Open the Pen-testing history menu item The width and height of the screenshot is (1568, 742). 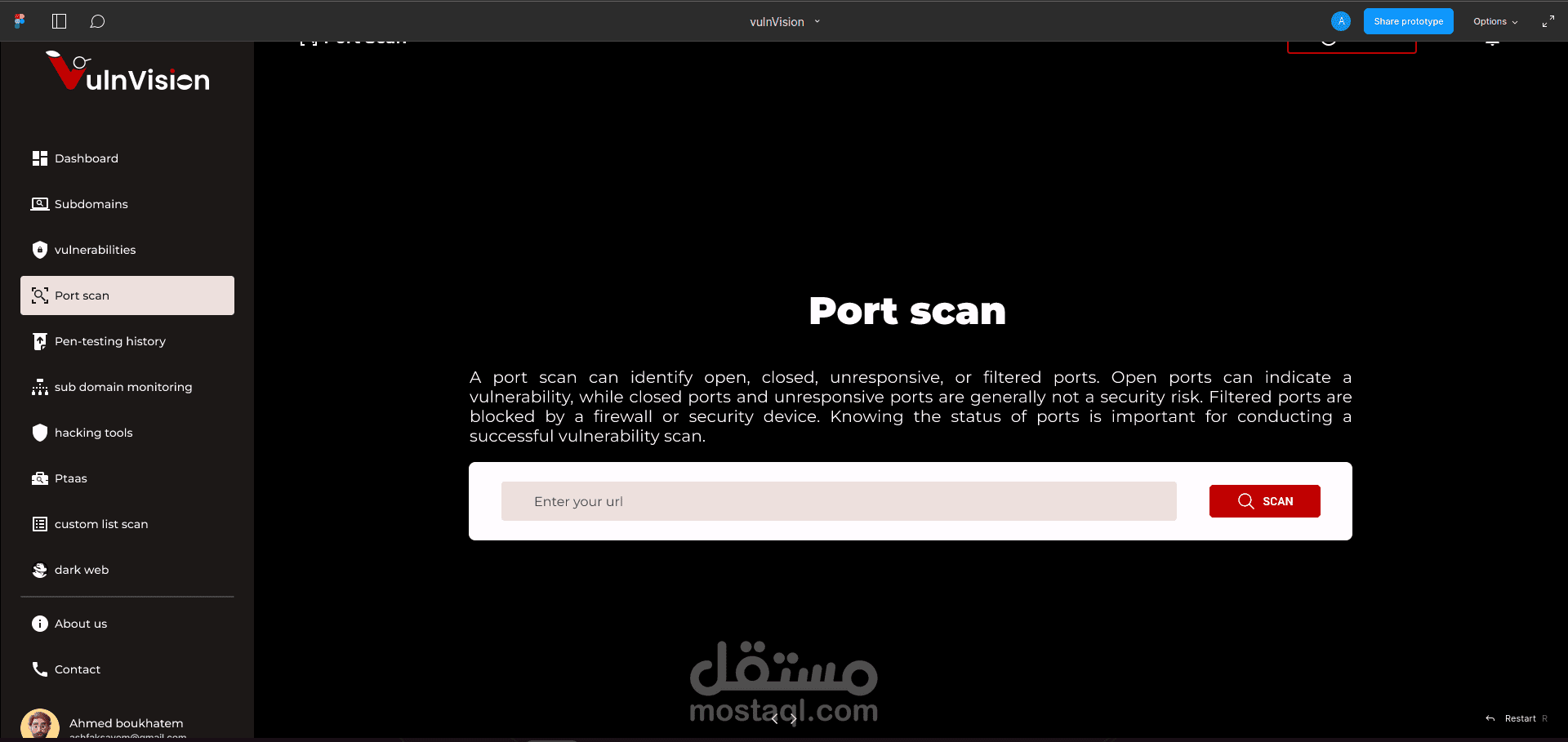click(x=127, y=341)
